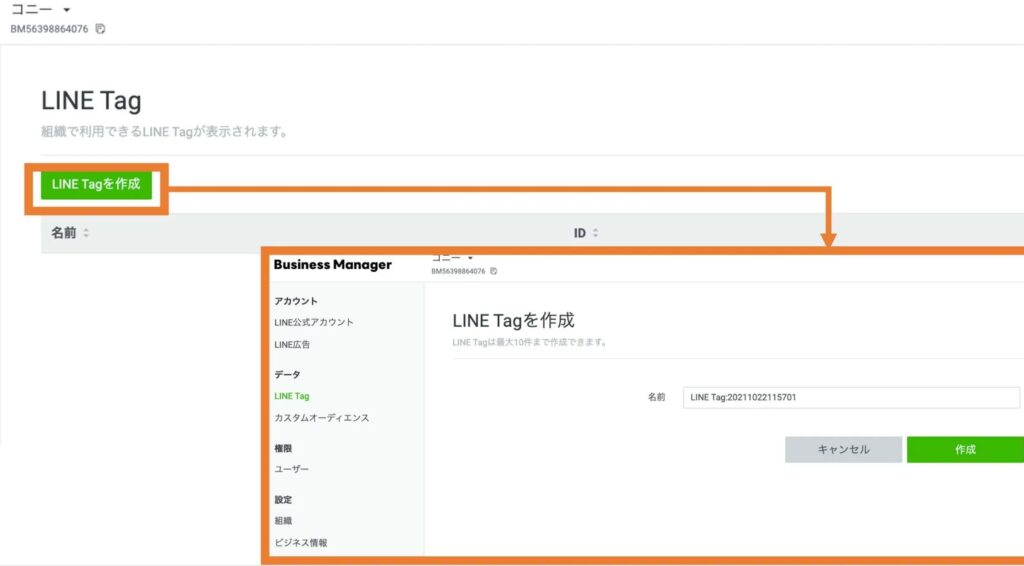Click the Business Manager logo
Viewport: 1024px width, 566px height.
click(x=332, y=264)
